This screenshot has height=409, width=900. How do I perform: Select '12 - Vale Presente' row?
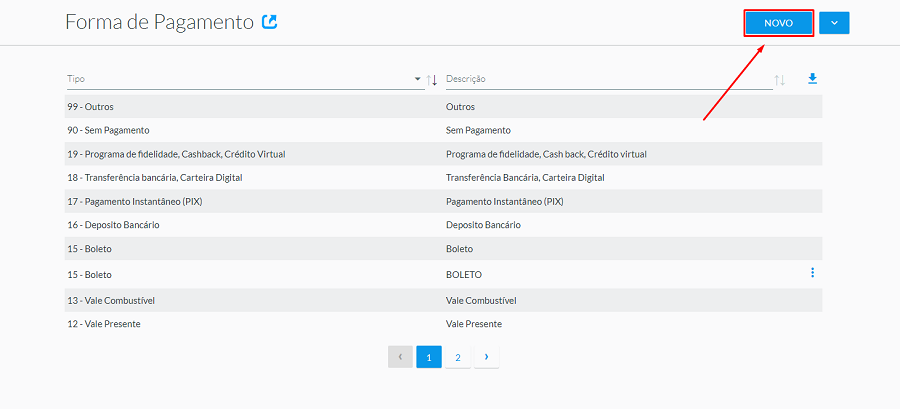click(x=443, y=324)
